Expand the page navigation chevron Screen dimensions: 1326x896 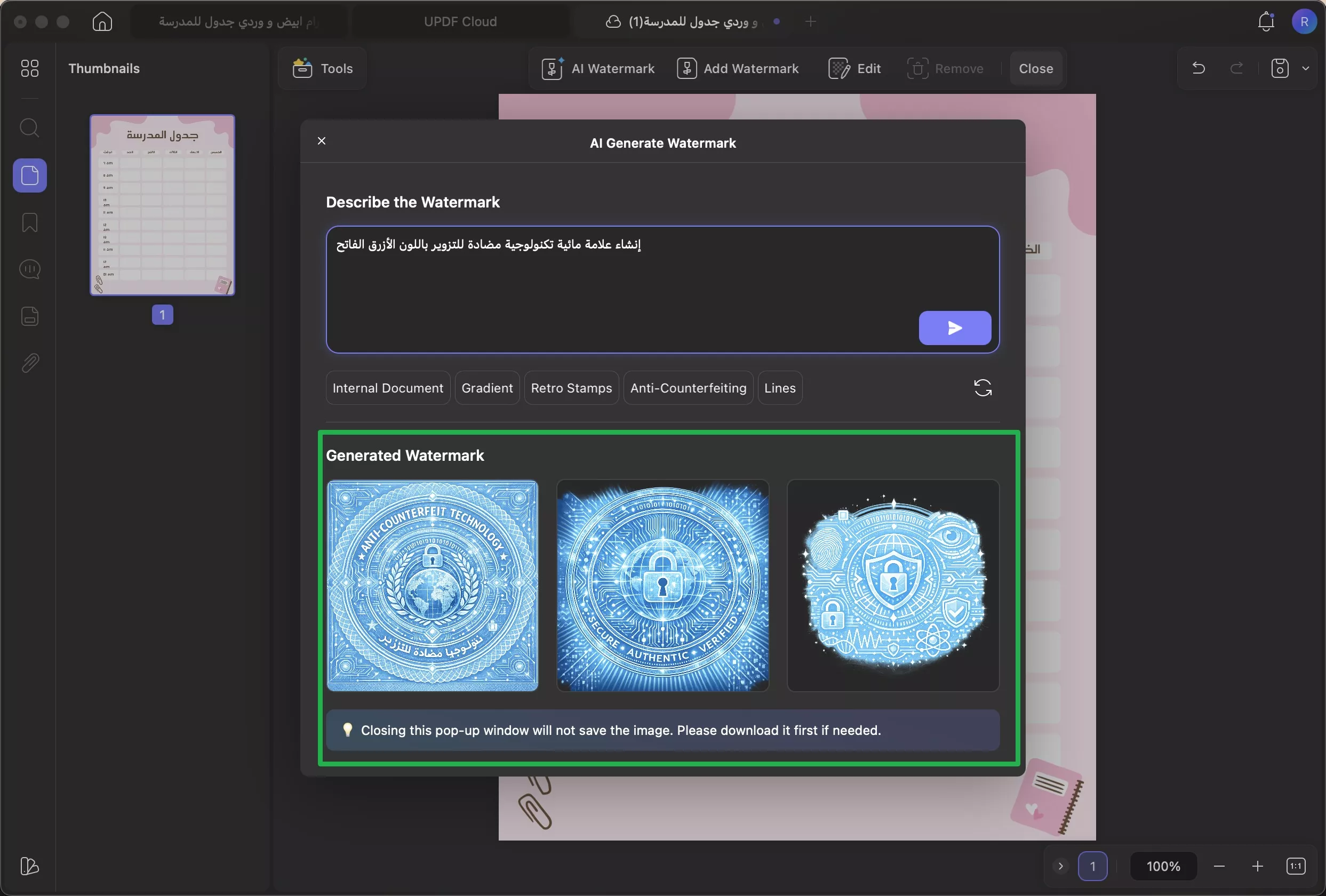pyautogui.click(x=1061, y=866)
